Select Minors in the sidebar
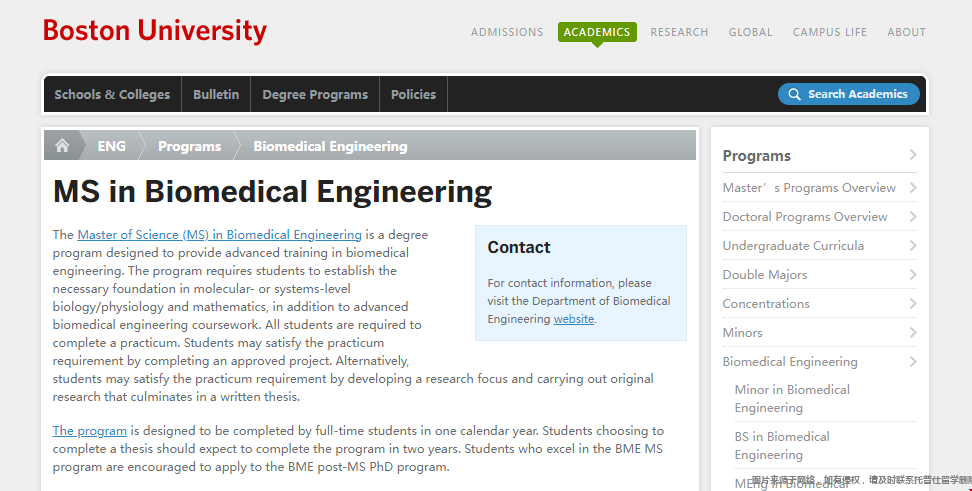972x491 pixels. click(x=742, y=333)
